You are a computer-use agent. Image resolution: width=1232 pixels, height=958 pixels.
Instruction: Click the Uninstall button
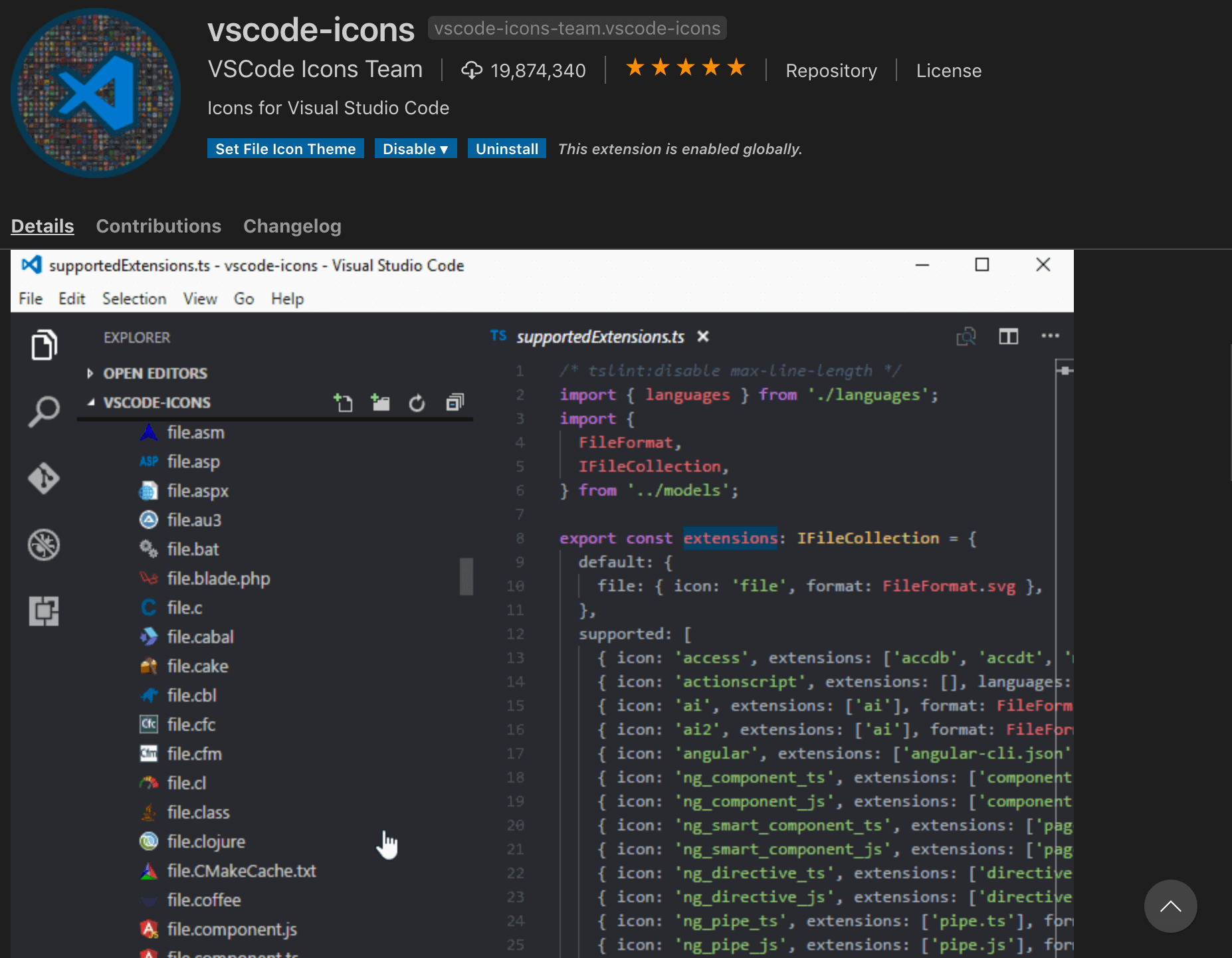(507, 149)
